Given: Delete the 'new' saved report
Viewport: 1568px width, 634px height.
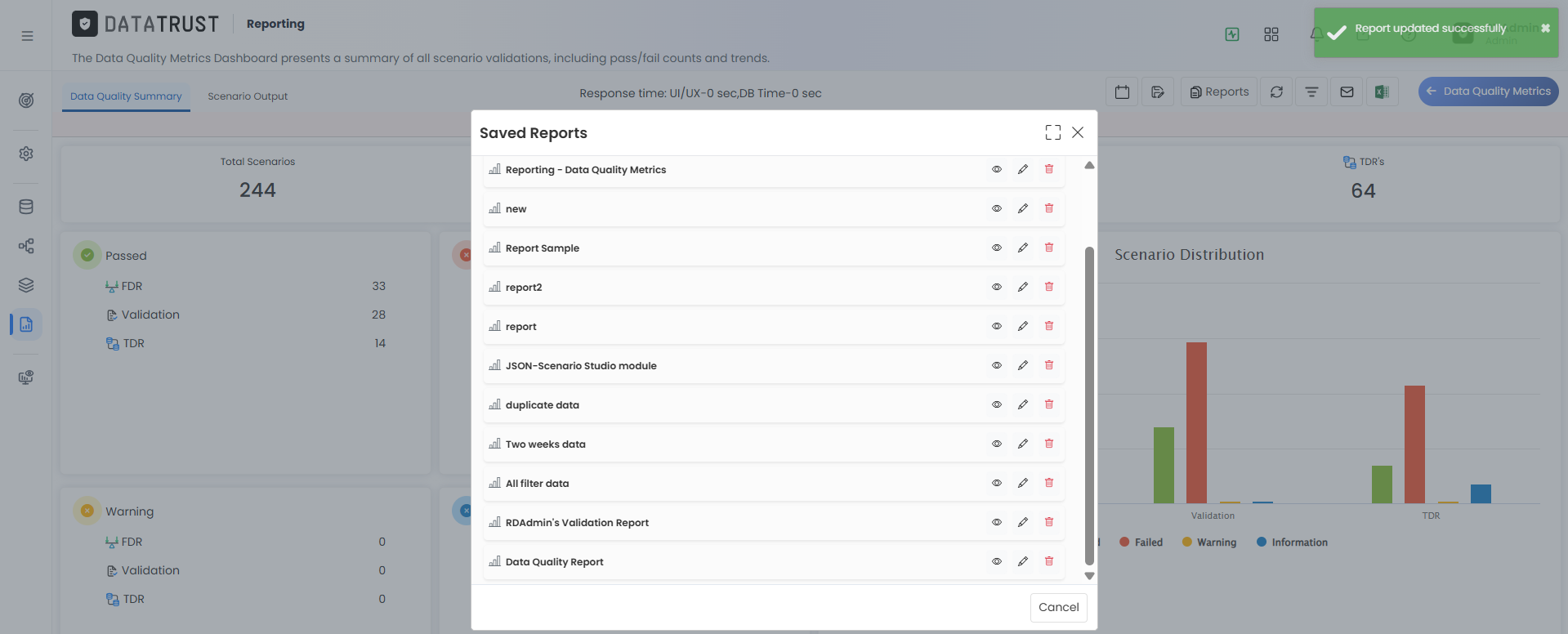Looking at the screenshot, I should (x=1049, y=208).
